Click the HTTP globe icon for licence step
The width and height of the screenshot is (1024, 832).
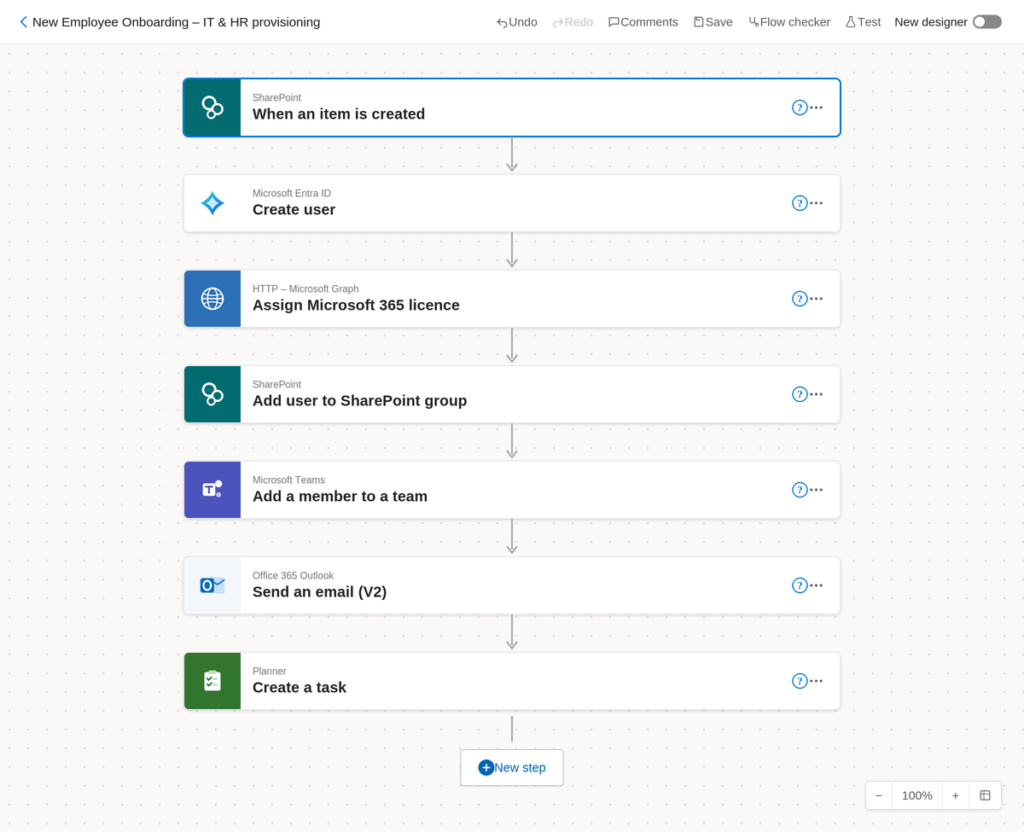(212, 298)
